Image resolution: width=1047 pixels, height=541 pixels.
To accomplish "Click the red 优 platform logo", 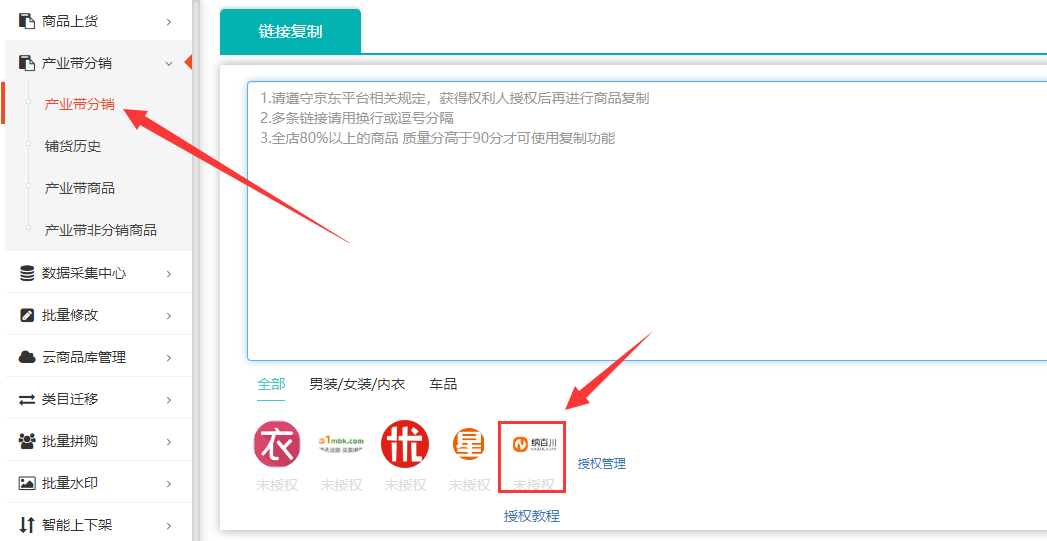I will (405, 445).
